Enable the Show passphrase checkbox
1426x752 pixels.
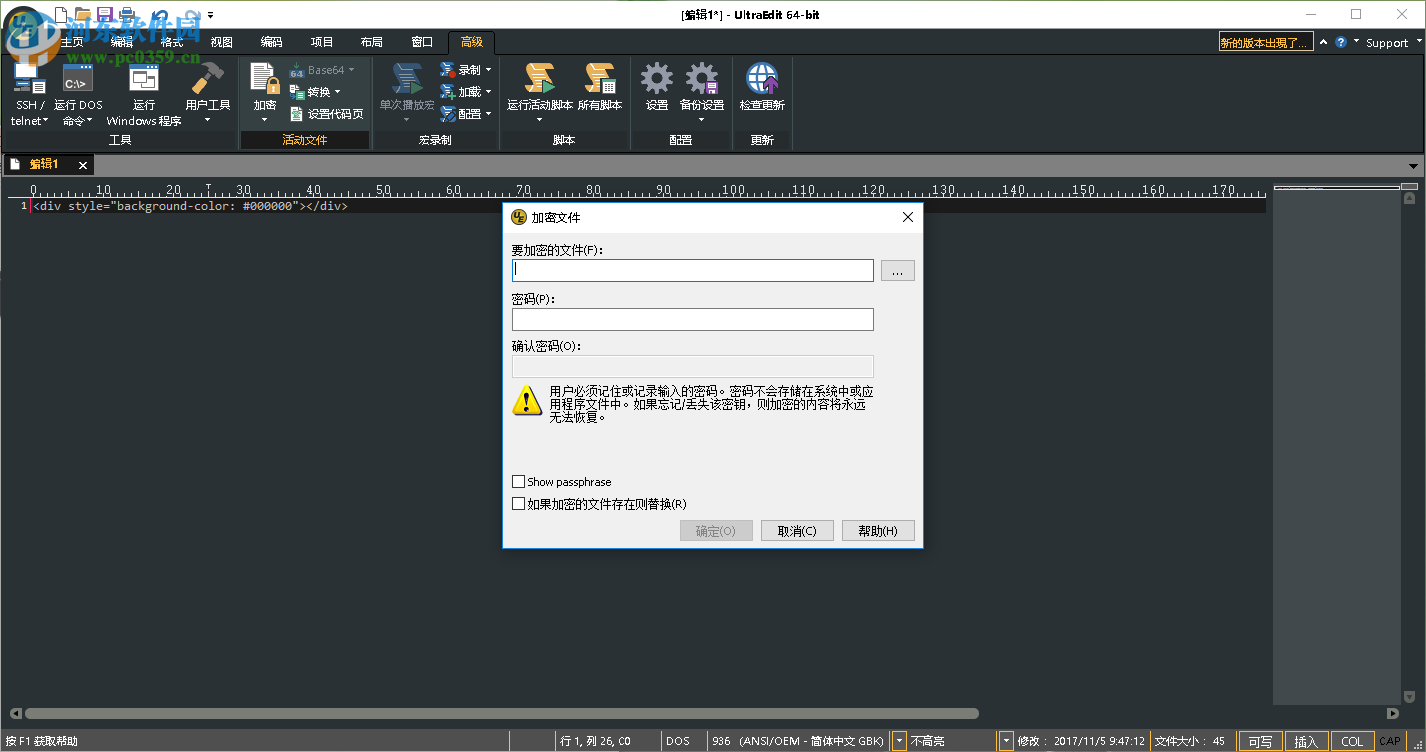518,481
